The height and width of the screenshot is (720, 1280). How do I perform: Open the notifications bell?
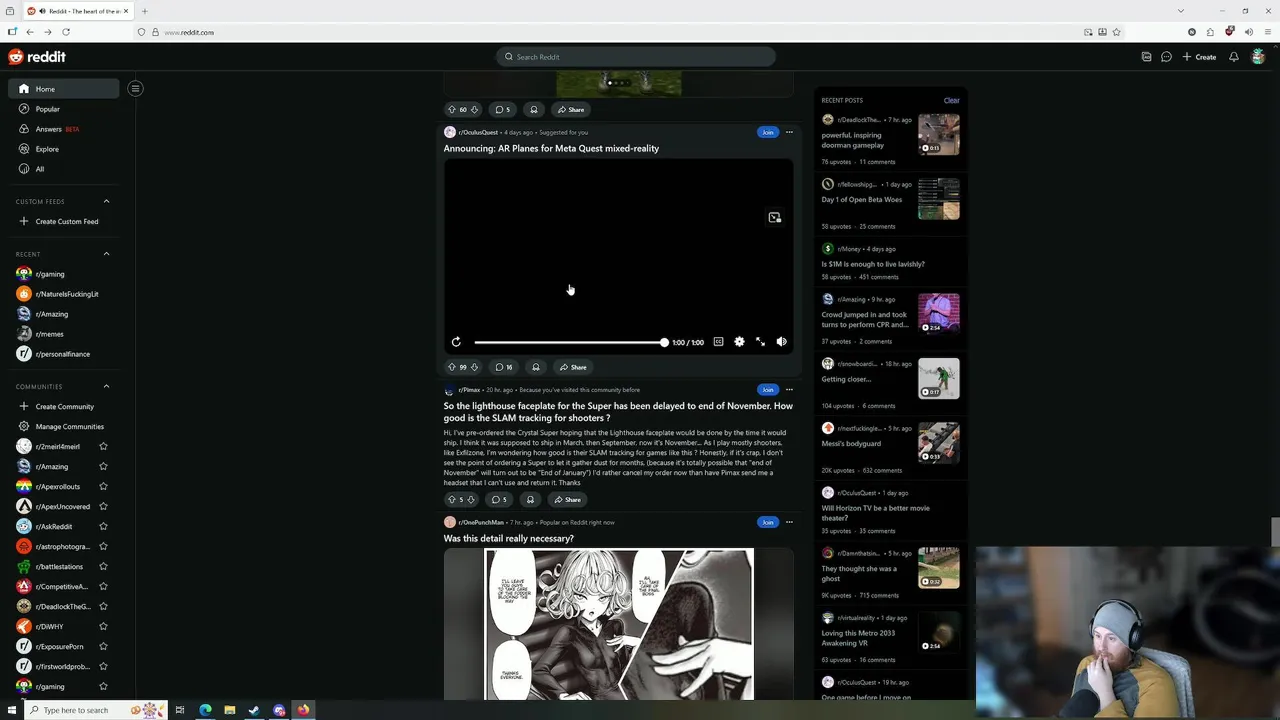pyautogui.click(x=1234, y=57)
